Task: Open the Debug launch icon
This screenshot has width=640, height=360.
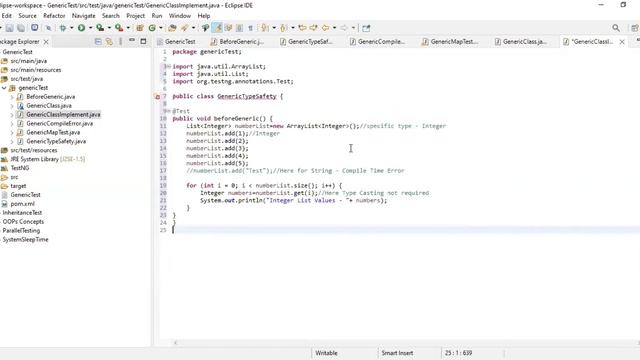Action: [63, 28]
